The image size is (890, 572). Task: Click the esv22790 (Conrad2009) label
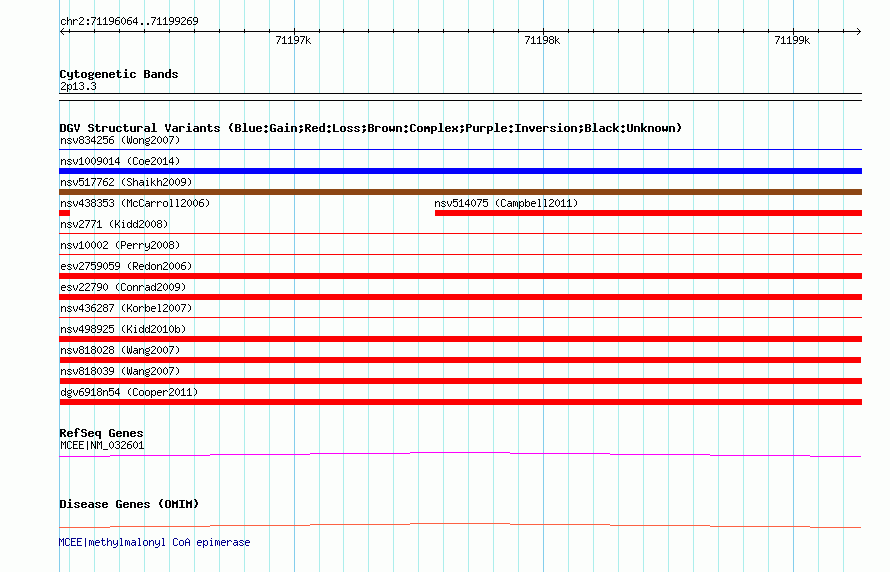click(123, 287)
